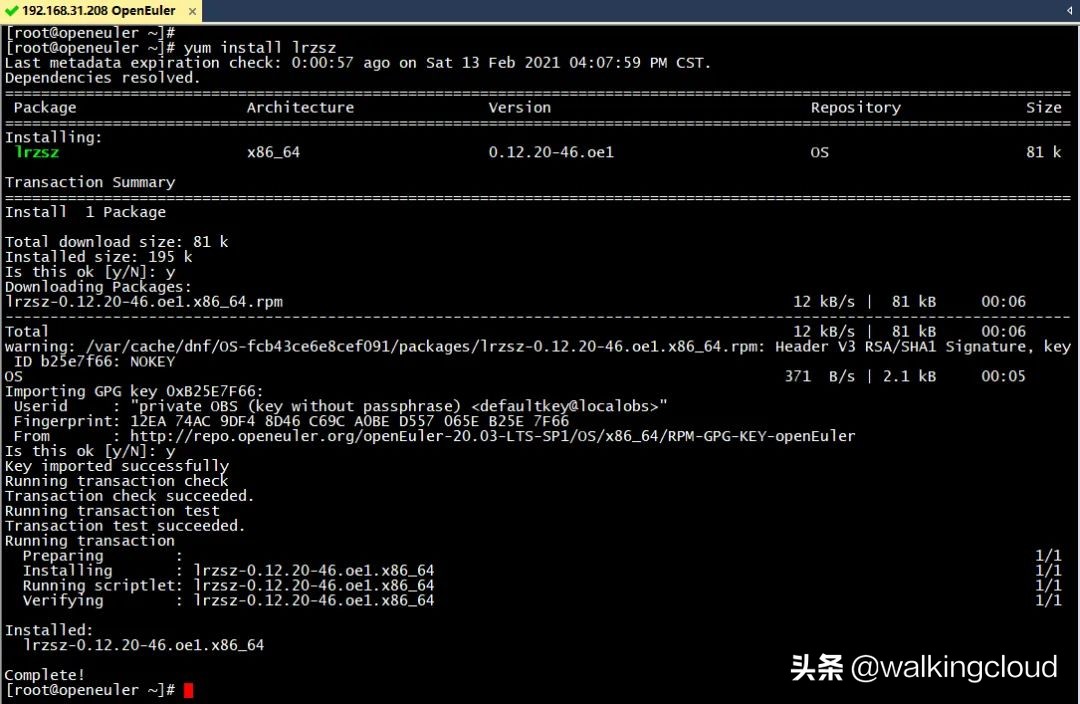Click 'Downloading Packages:' line
This screenshot has width=1080, height=704.
point(98,287)
